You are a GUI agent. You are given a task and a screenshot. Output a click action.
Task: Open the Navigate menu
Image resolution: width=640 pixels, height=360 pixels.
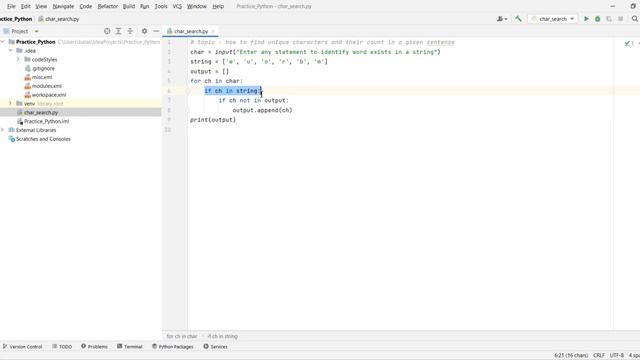coord(63,7)
